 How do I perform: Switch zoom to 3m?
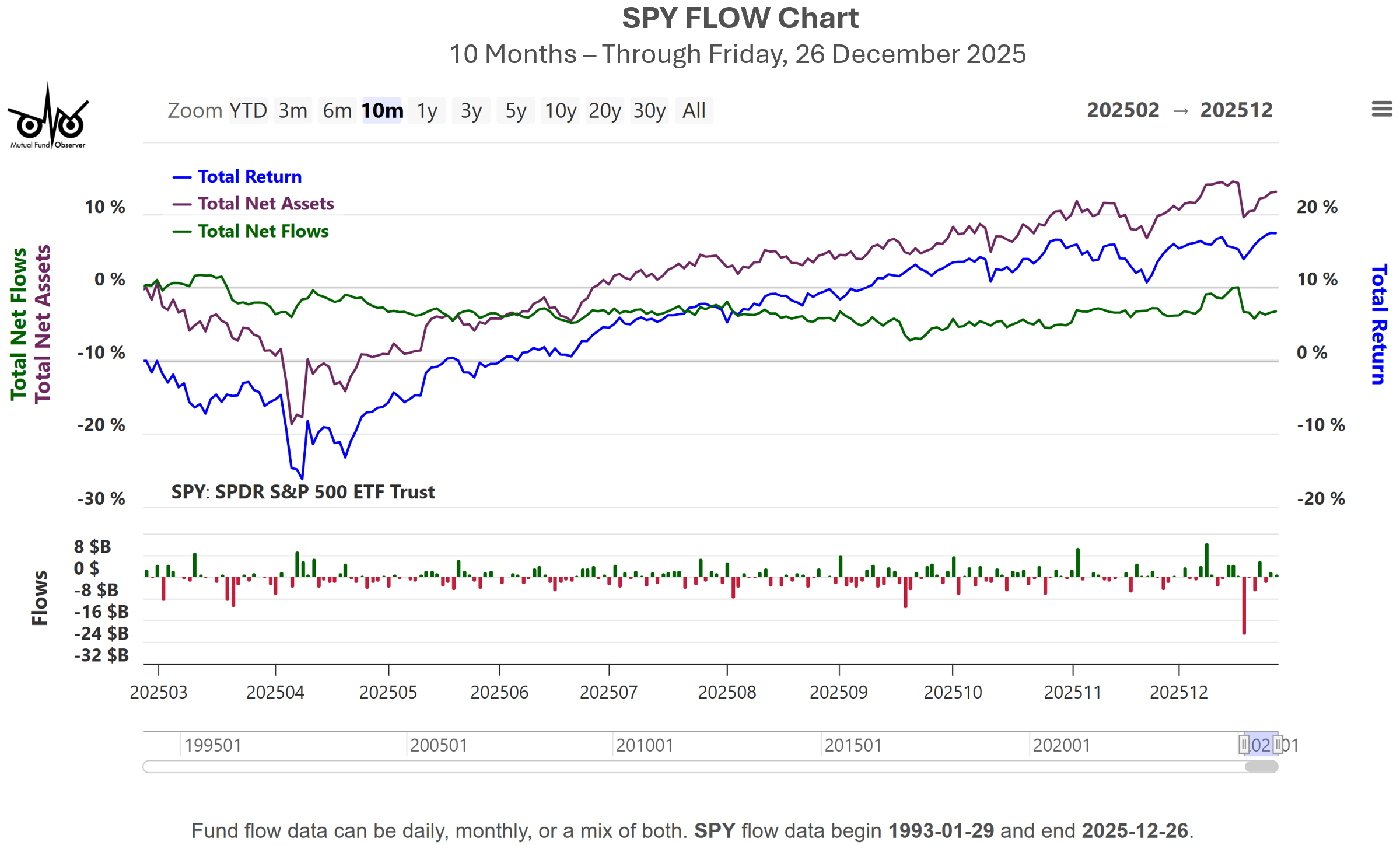[x=292, y=110]
